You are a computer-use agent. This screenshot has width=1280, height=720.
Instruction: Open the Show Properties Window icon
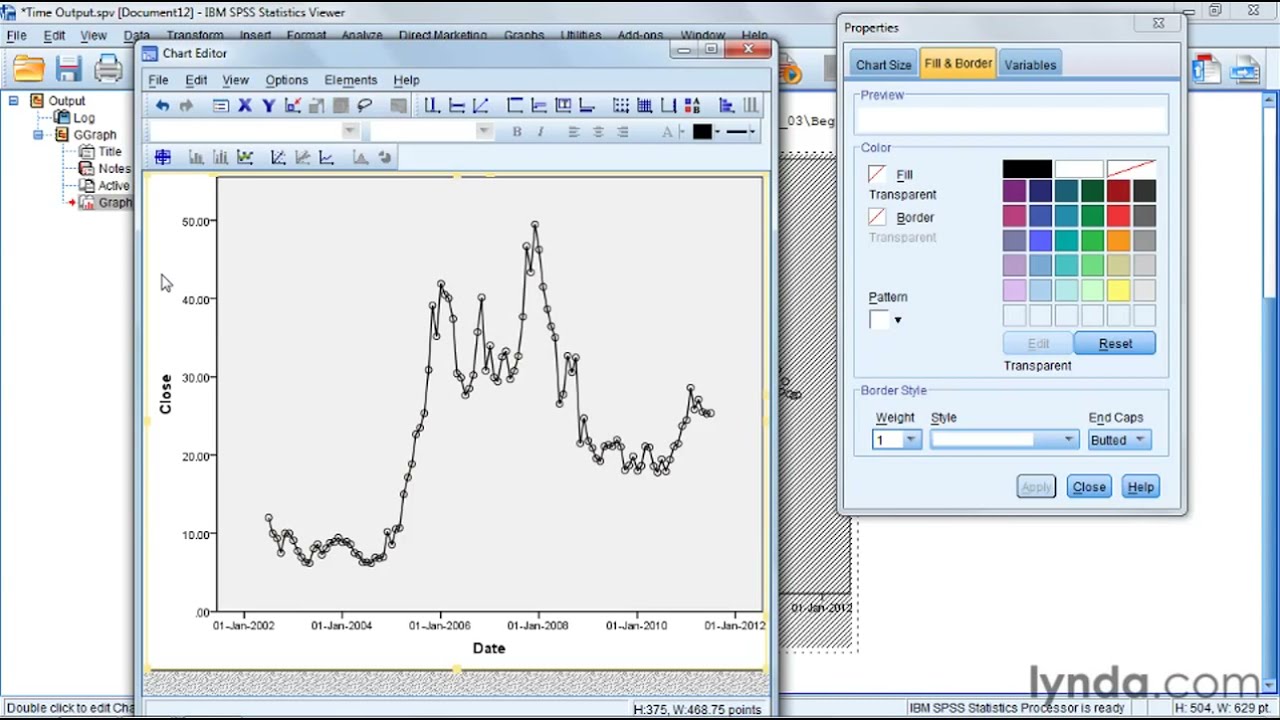(x=221, y=106)
